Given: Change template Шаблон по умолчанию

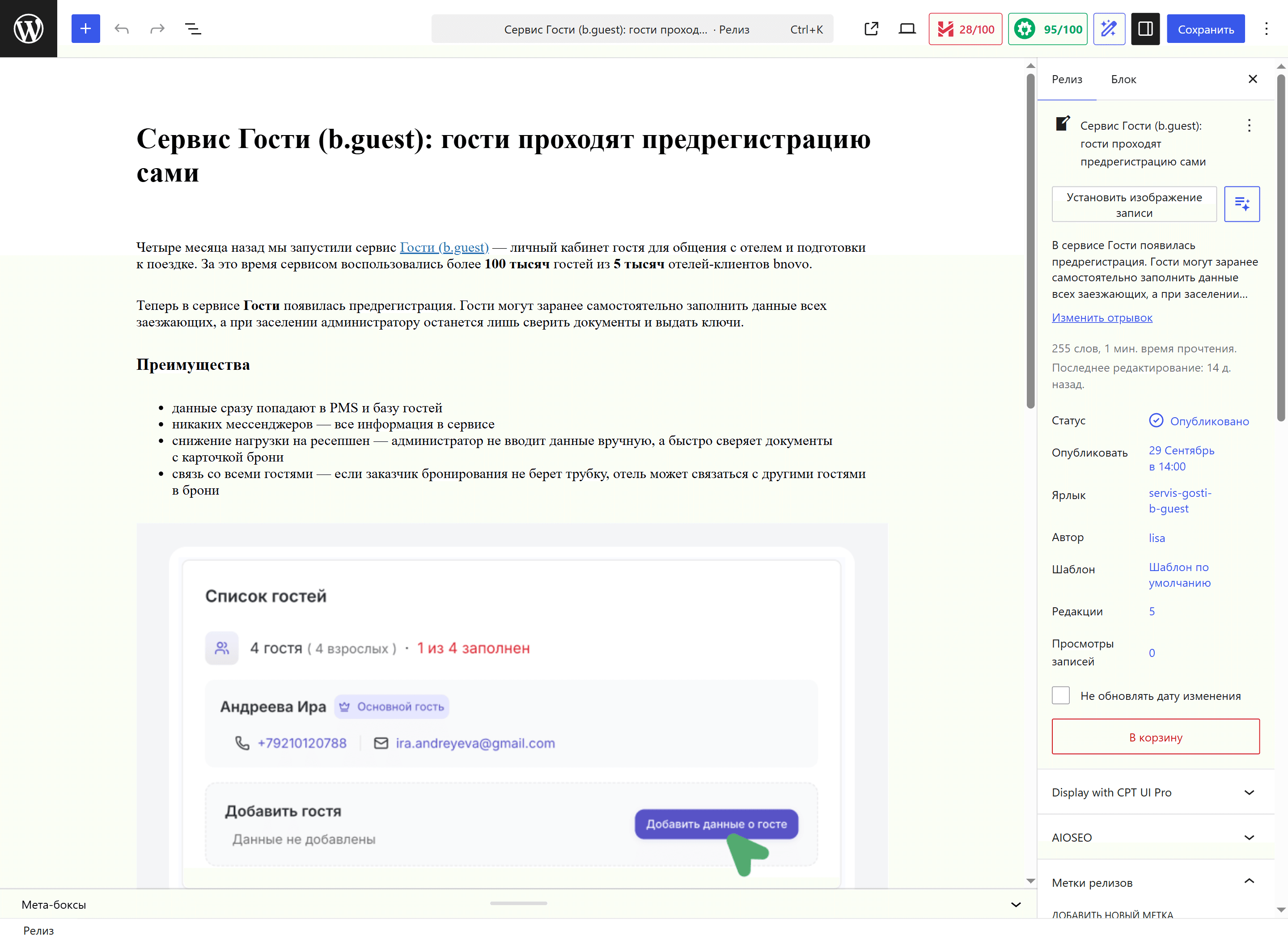Looking at the screenshot, I should 1179,575.
